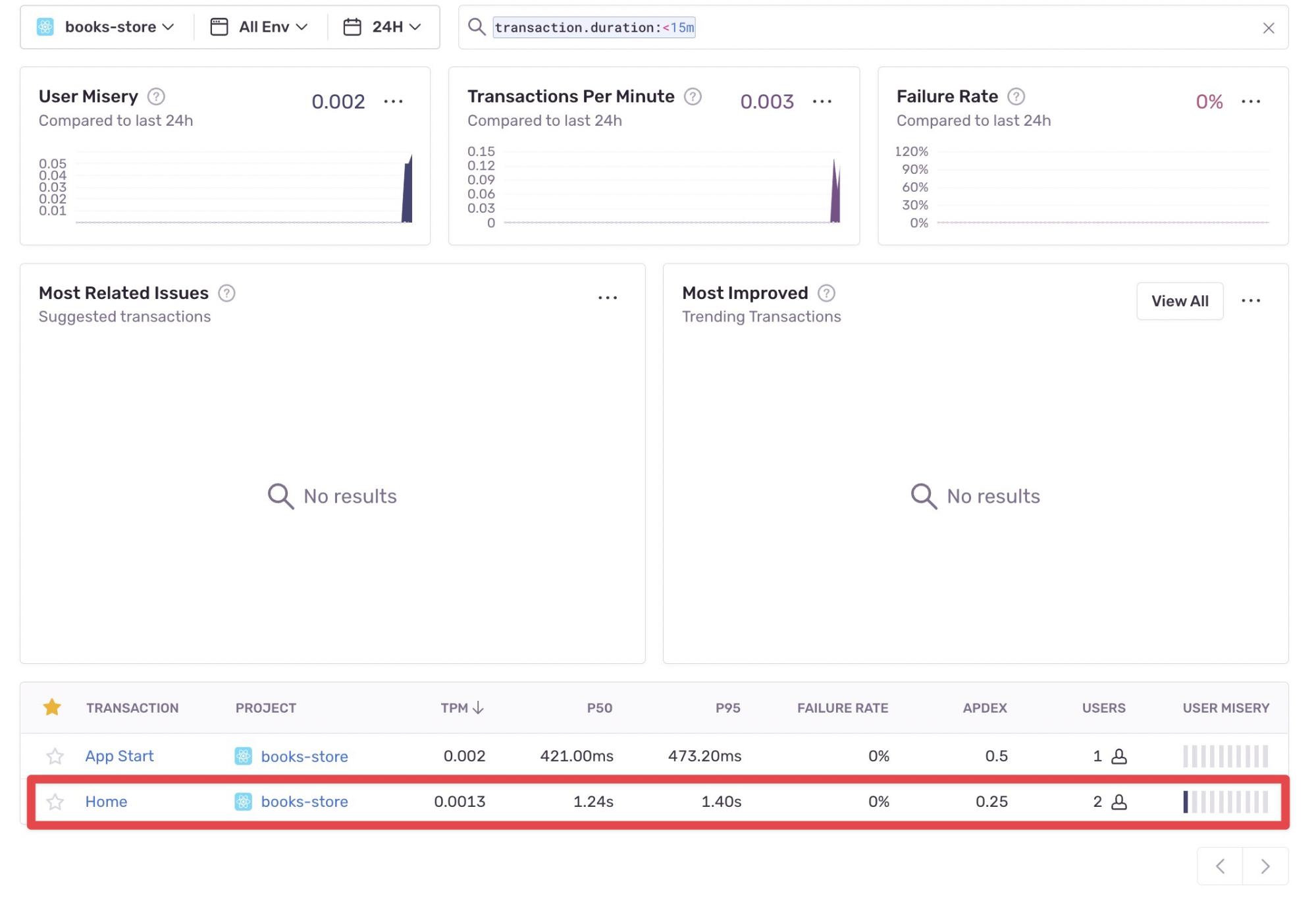1316x905 pixels.
Task: Toggle the starred column header star
Action: tap(52, 708)
